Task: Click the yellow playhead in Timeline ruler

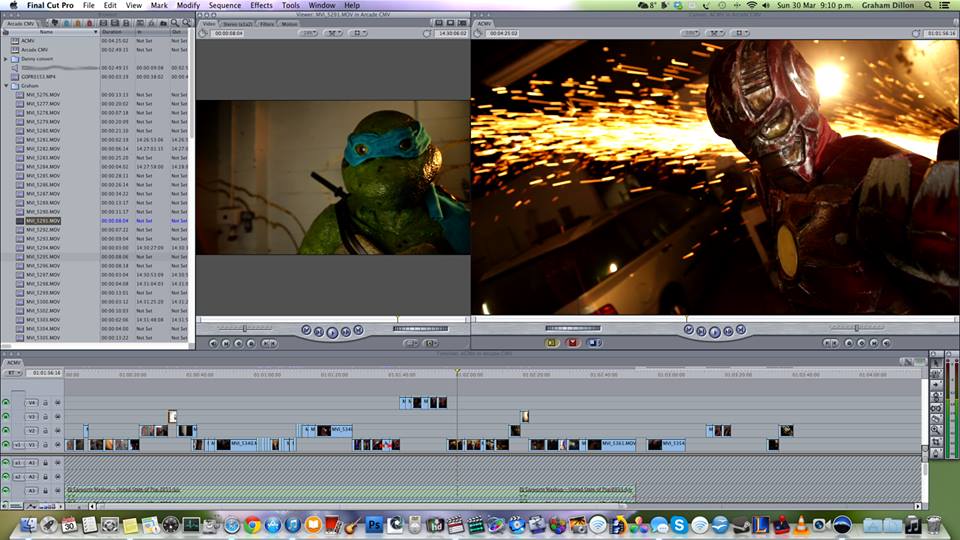Action: (x=457, y=372)
